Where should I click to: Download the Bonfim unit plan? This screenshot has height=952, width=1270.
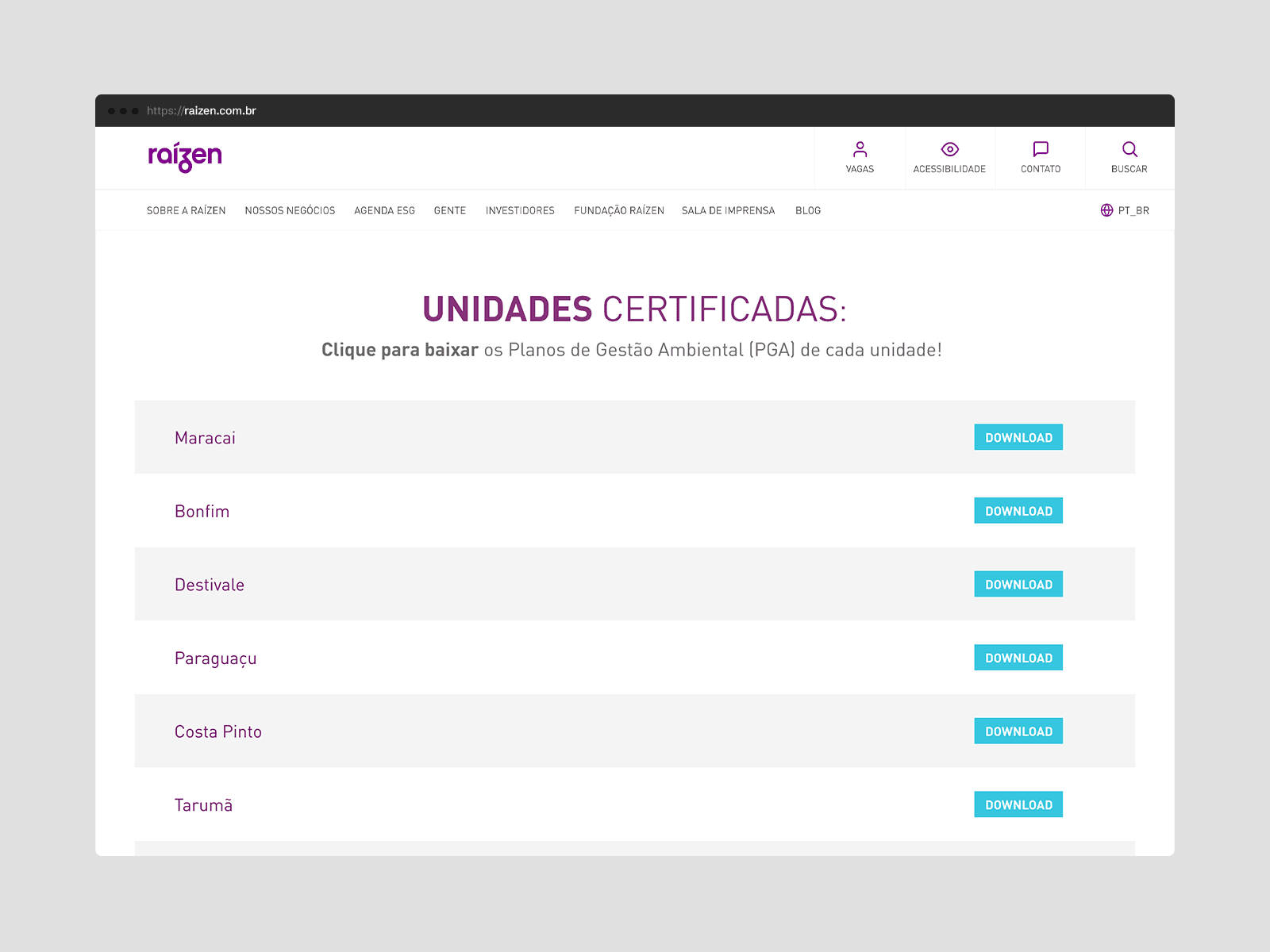[x=1018, y=511]
